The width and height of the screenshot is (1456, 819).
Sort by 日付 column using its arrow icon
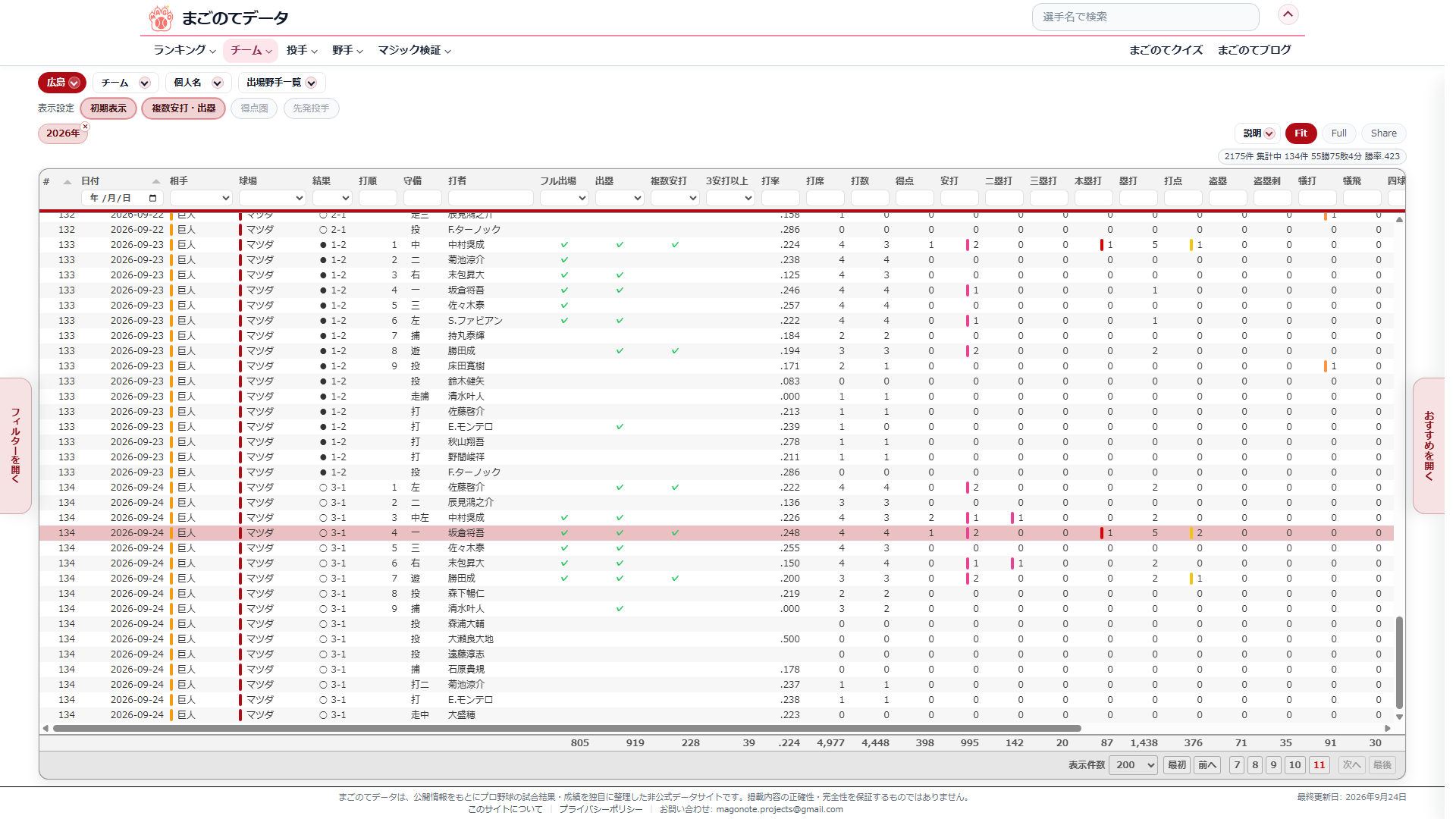pos(156,181)
